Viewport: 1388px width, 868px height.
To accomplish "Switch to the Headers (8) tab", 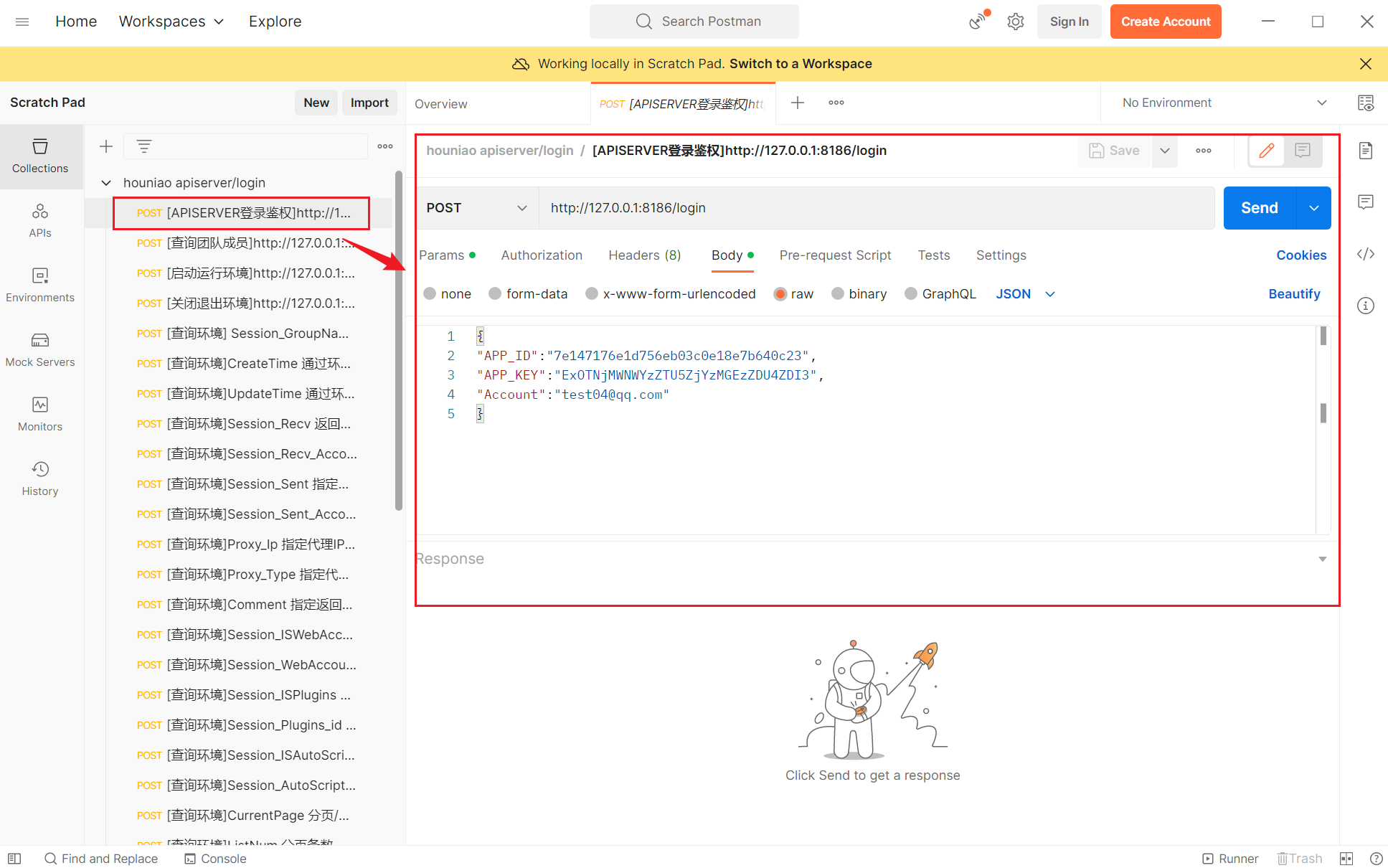I will (x=644, y=255).
